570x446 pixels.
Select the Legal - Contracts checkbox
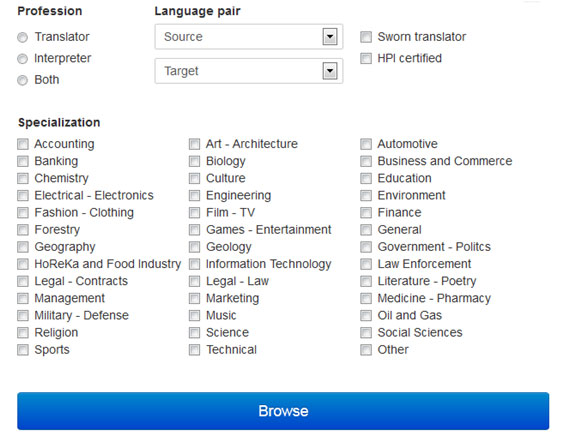coord(23,281)
